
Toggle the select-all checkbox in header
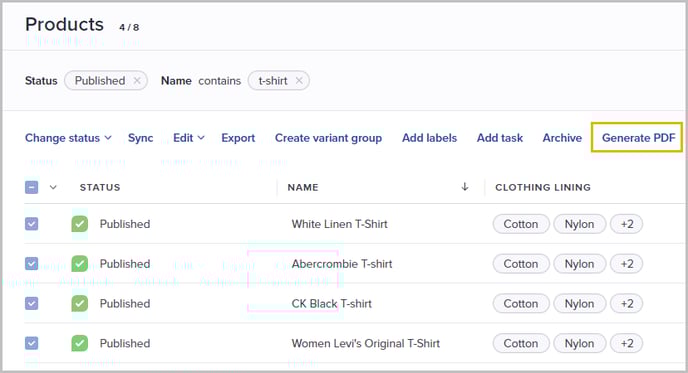click(32, 187)
